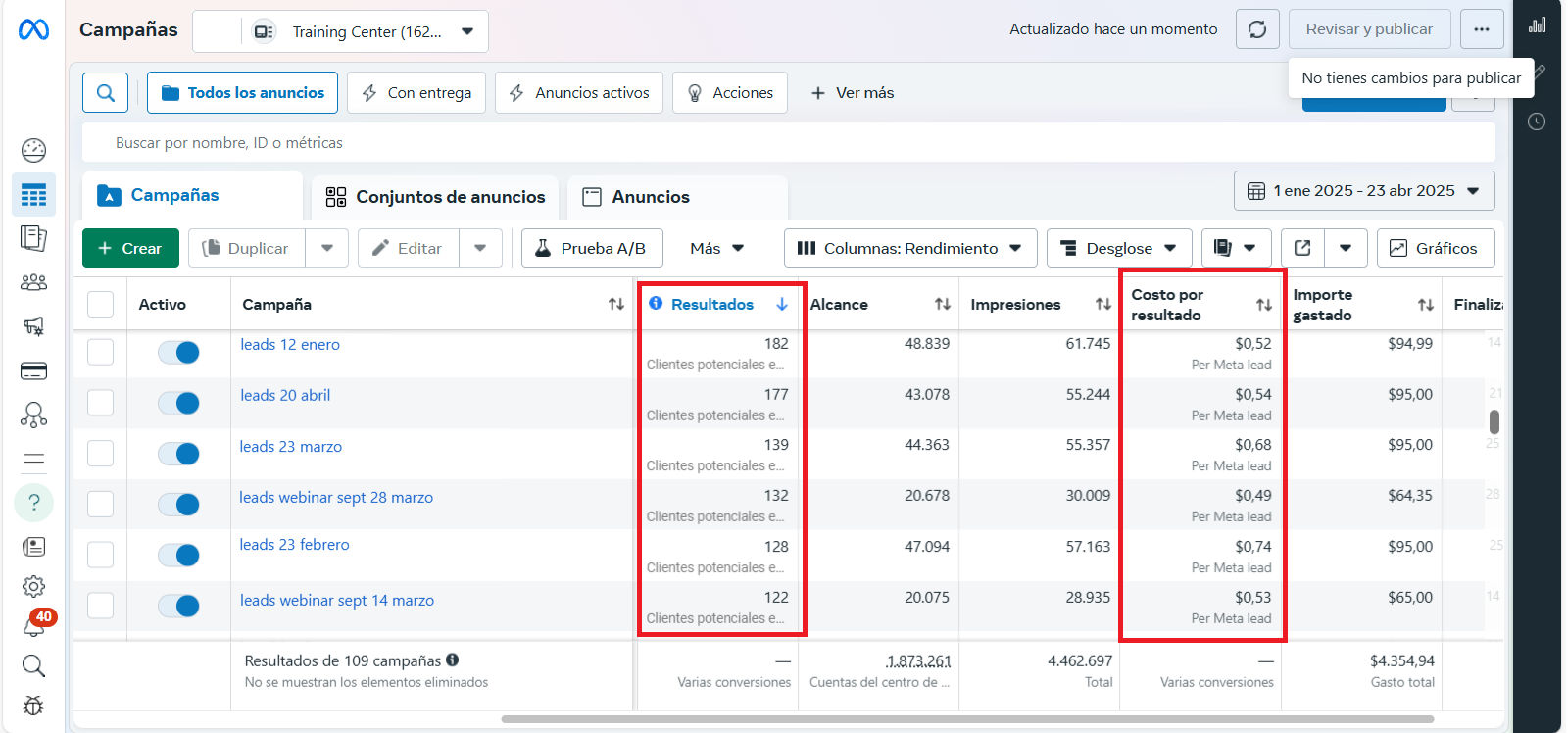This screenshot has width=1568, height=733.
Task: Click the refresh data icon
Action: (1257, 29)
